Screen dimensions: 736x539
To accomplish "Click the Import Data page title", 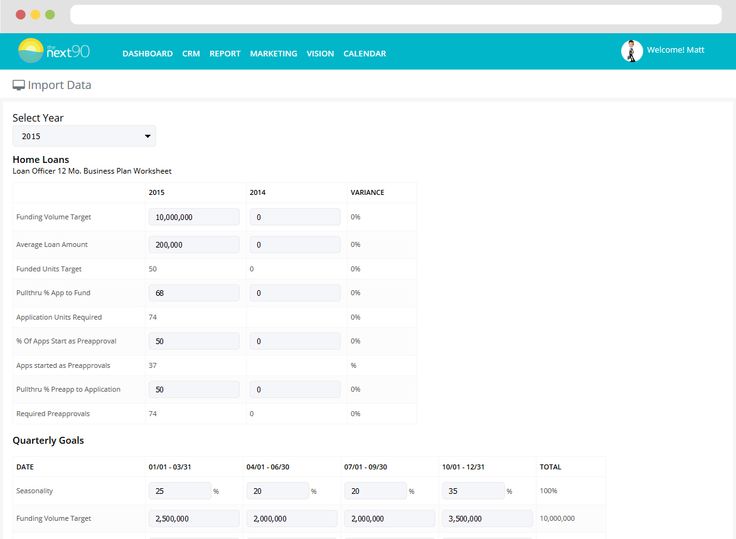I will click(x=60, y=85).
